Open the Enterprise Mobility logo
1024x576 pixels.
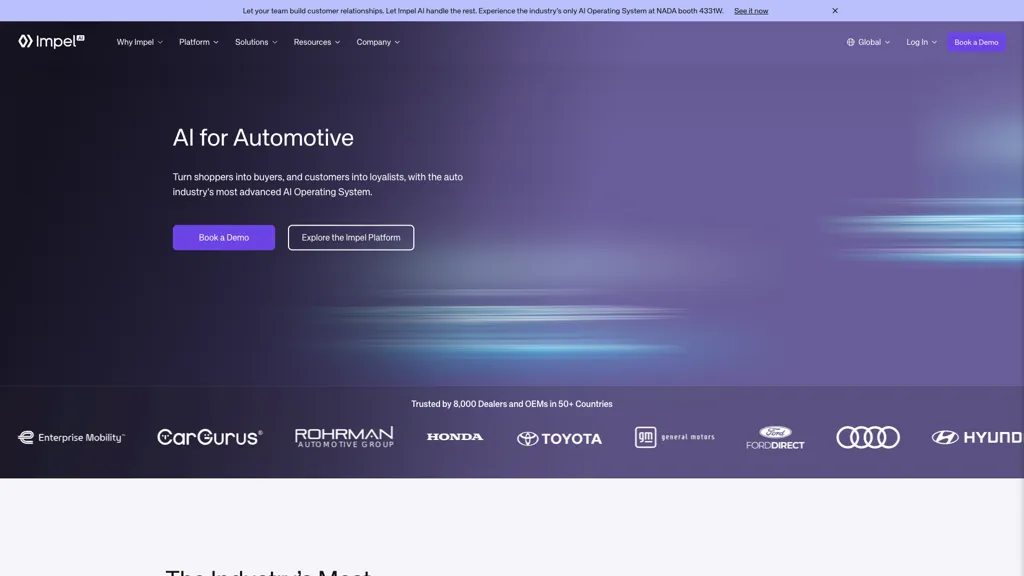(71, 437)
